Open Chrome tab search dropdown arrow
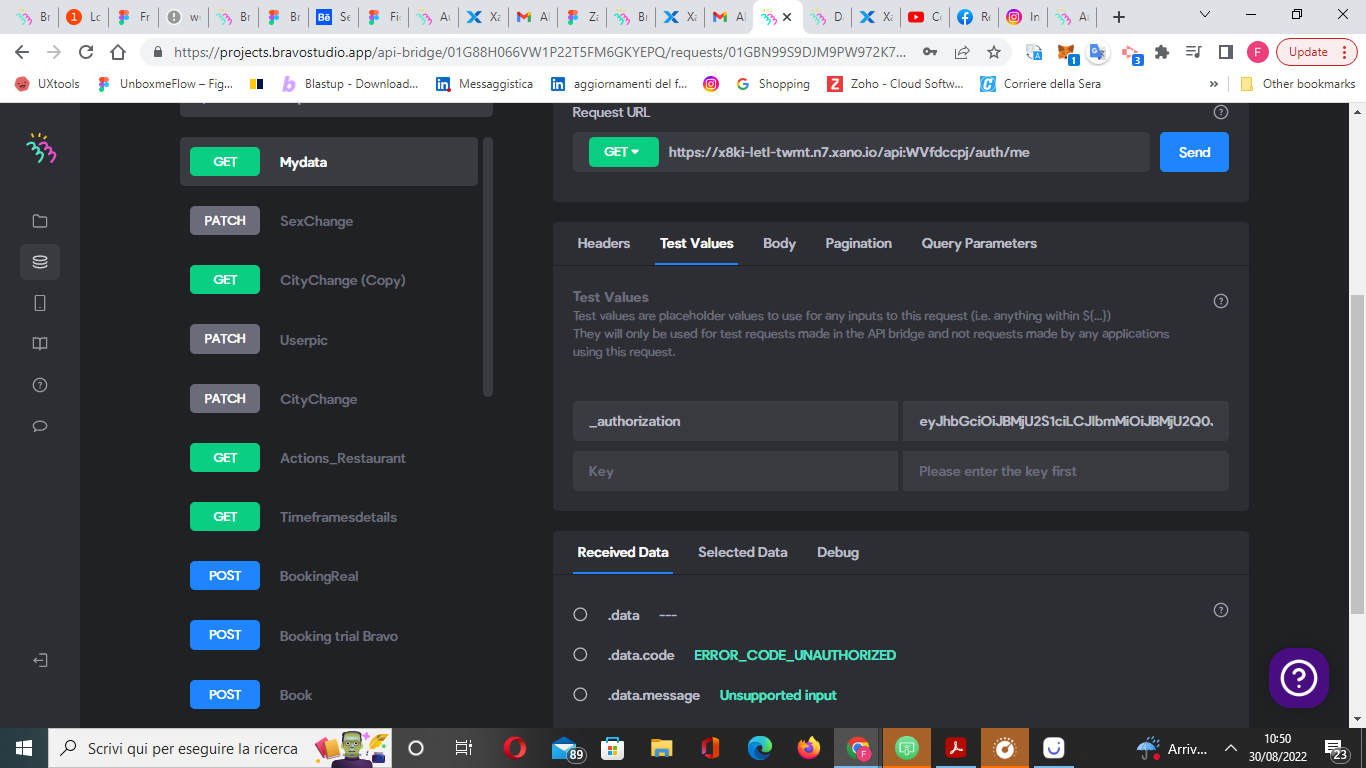 coord(1205,15)
